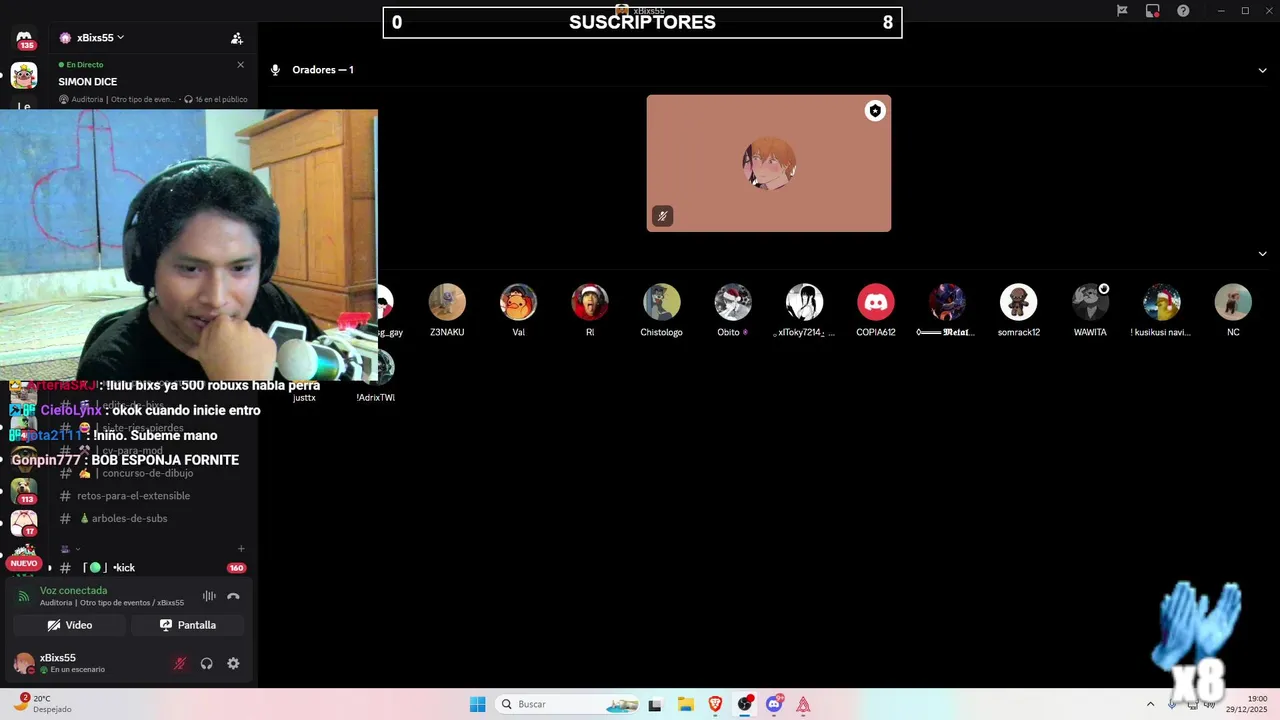
Task: Open Discord from the taskbar
Action: coord(774,704)
